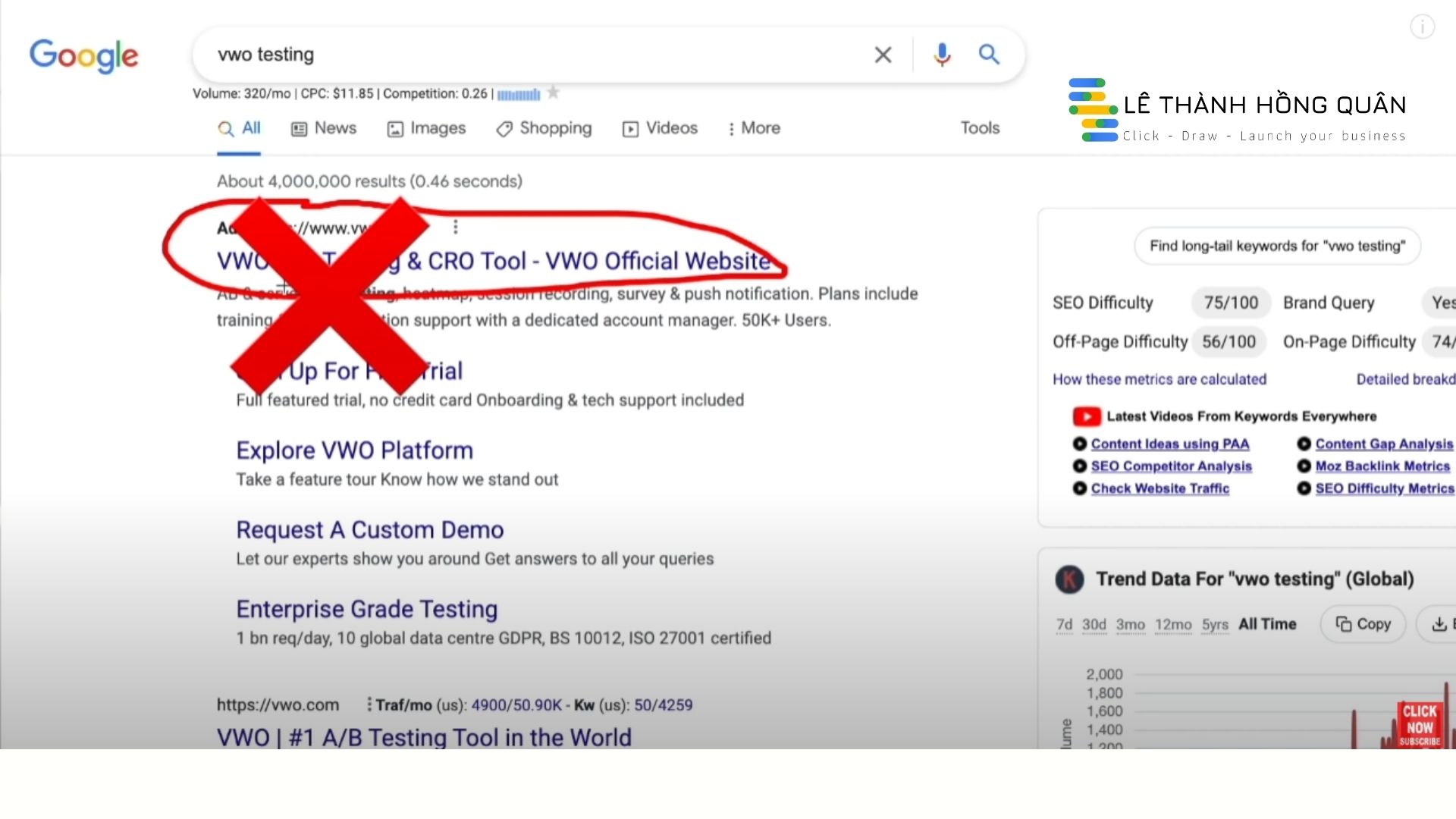Open the SEO Competitor Analysis video link
The image size is (1456, 819).
click(x=1172, y=466)
